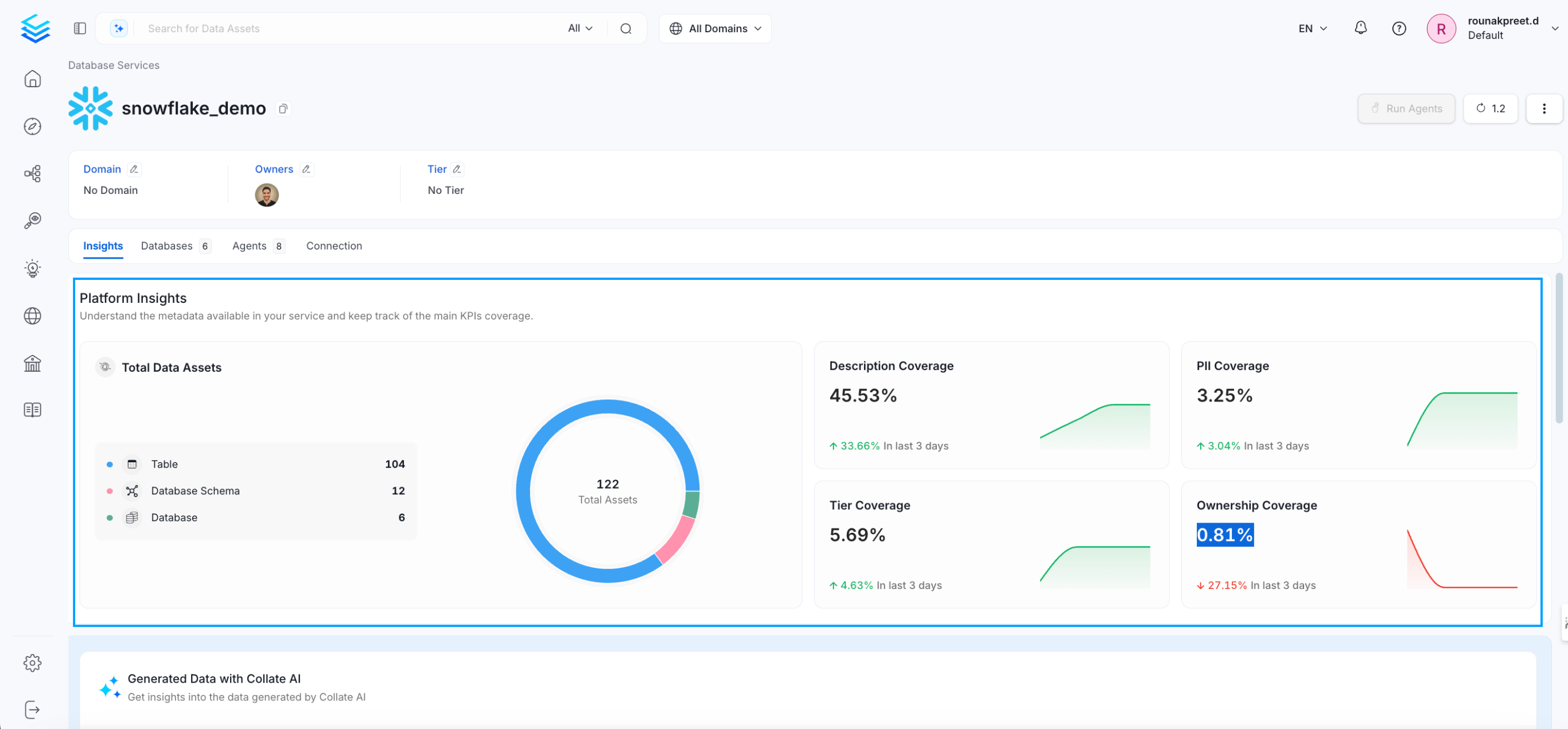Open the Glossary book icon in sidebar
1568x729 pixels.
(x=32, y=409)
